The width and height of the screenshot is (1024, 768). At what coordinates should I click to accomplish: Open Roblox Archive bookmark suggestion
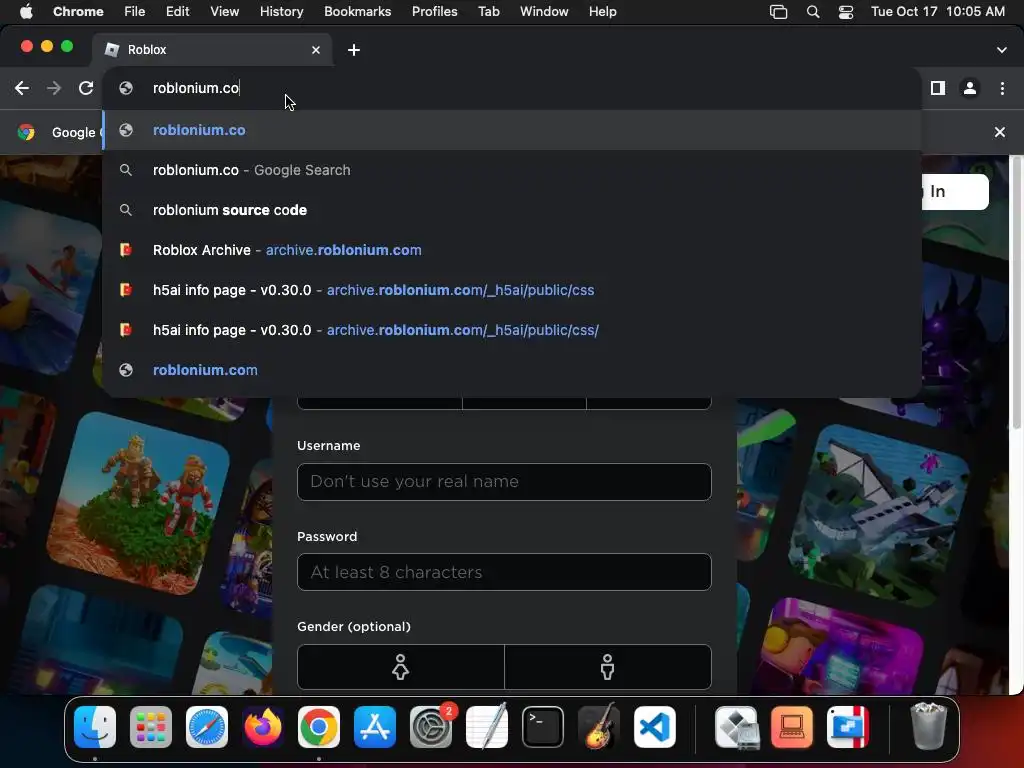(512, 250)
